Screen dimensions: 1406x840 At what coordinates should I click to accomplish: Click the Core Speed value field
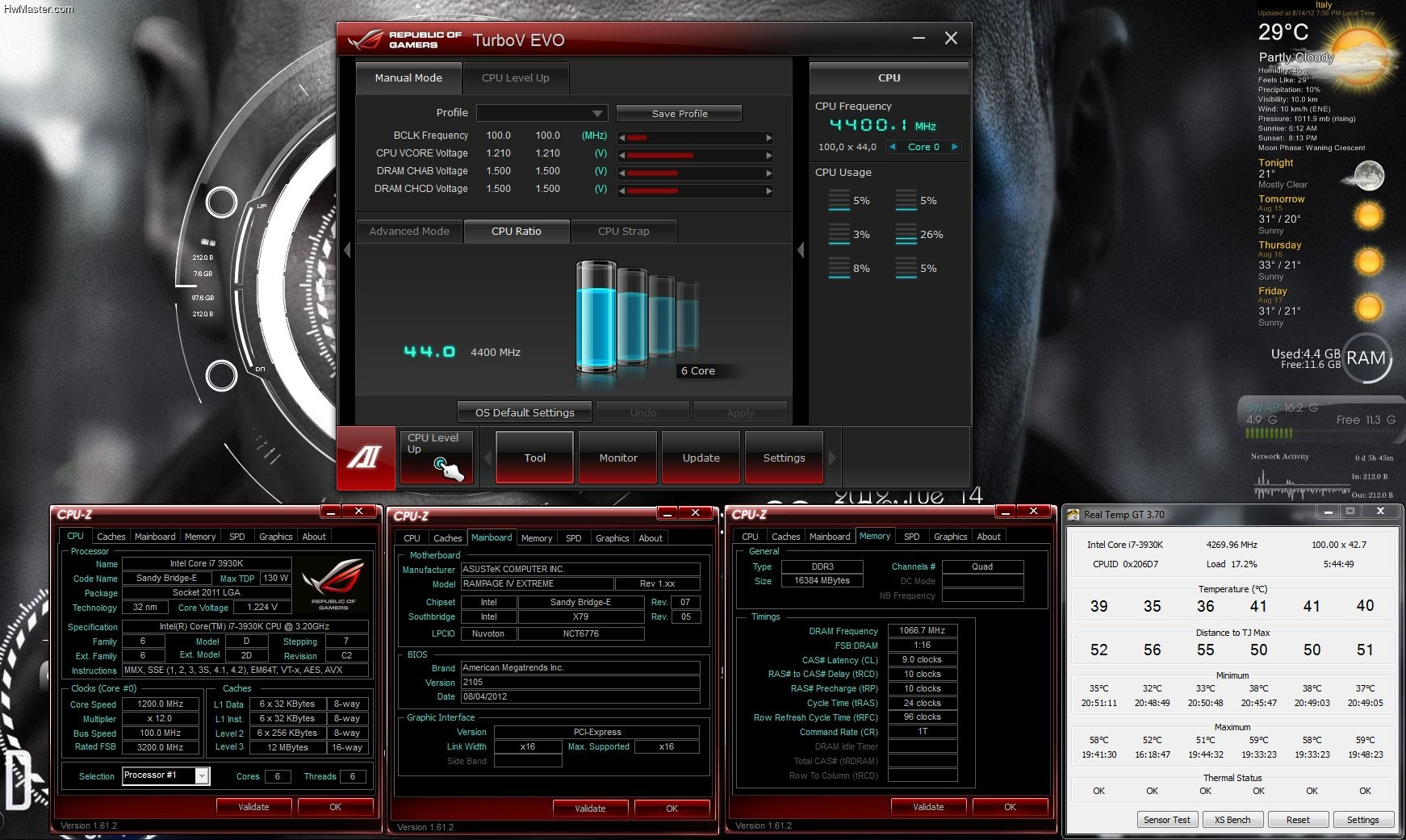pyautogui.click(x=160, y=704)
